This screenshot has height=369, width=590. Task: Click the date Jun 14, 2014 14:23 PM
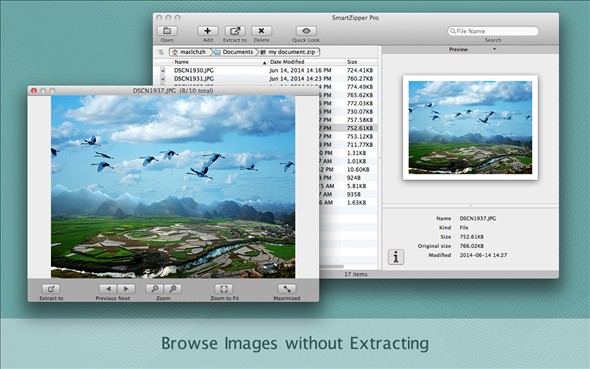[x=300, y=78]
